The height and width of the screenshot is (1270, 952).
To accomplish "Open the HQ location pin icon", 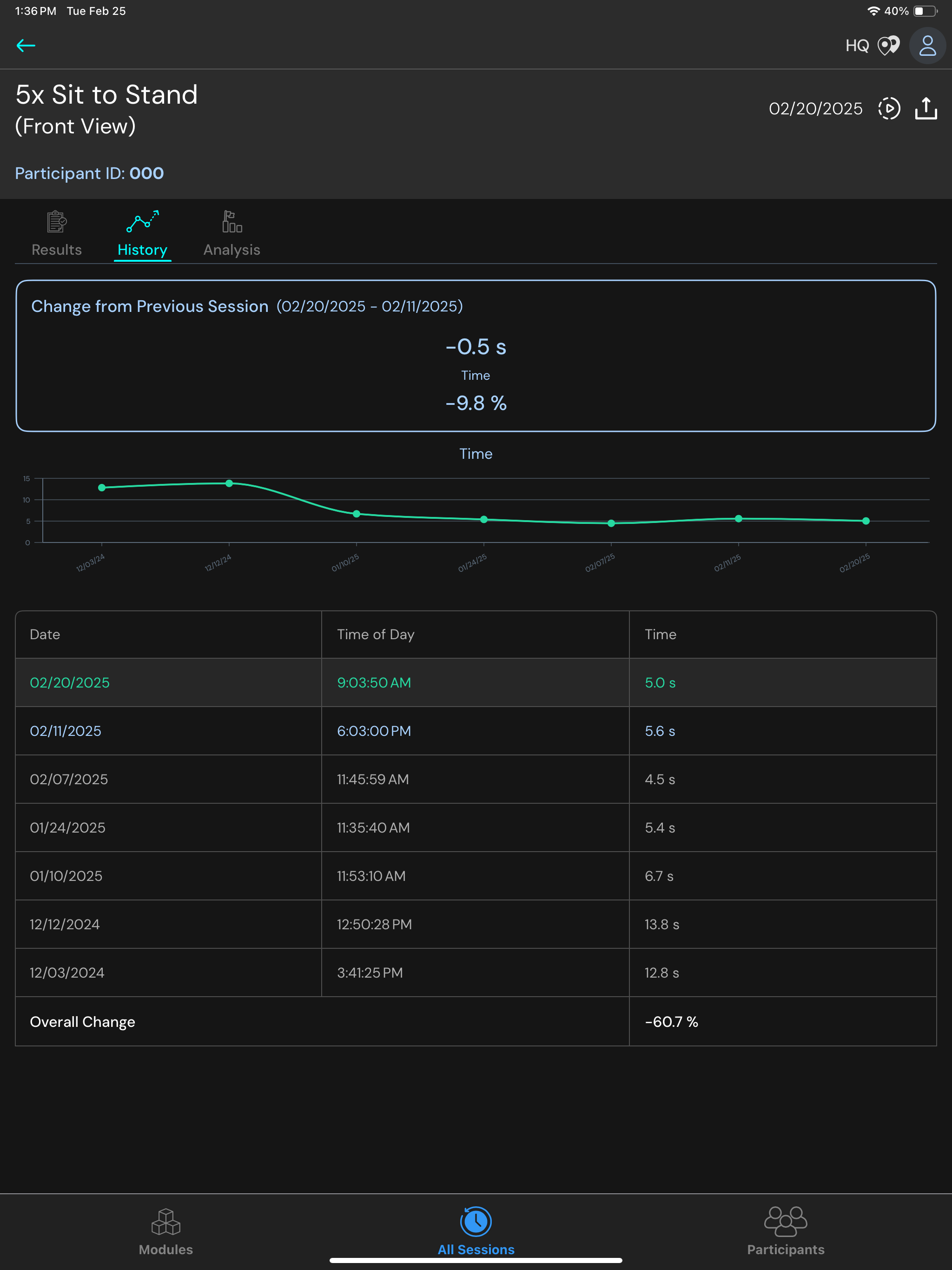I will [x=888, y=46].
